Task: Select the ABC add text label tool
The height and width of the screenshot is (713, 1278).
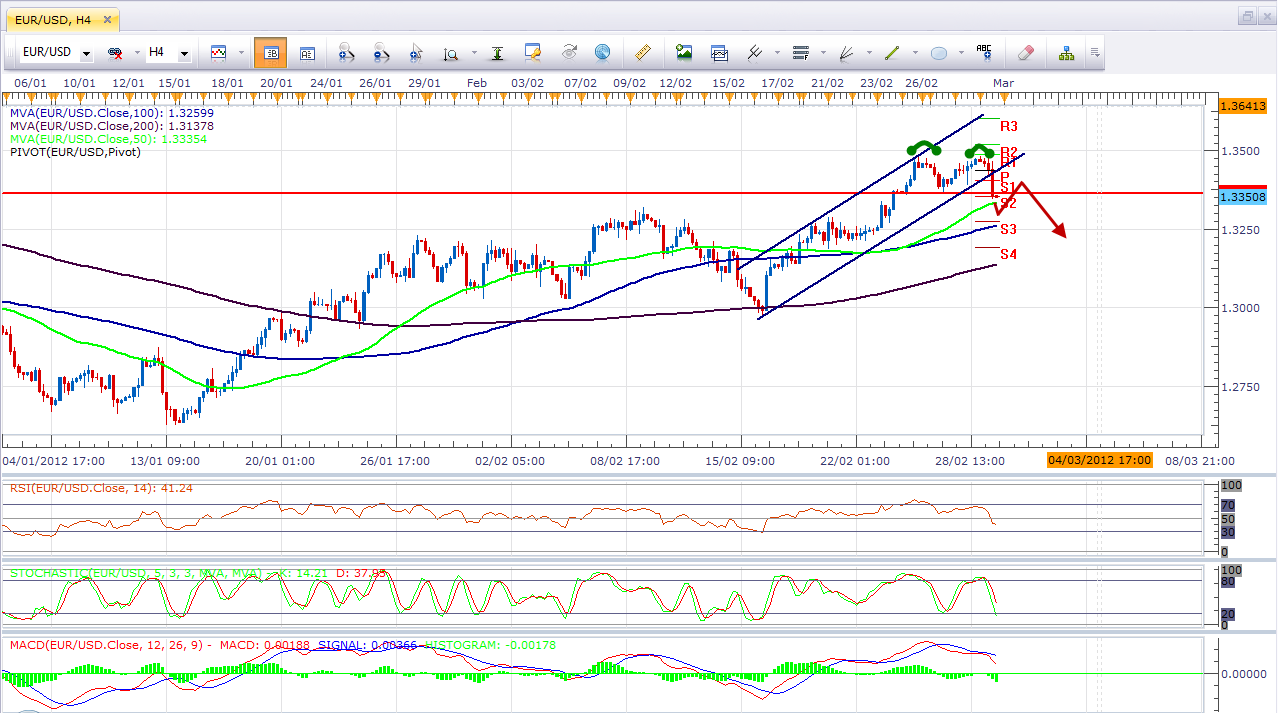Action: point(984,52)
